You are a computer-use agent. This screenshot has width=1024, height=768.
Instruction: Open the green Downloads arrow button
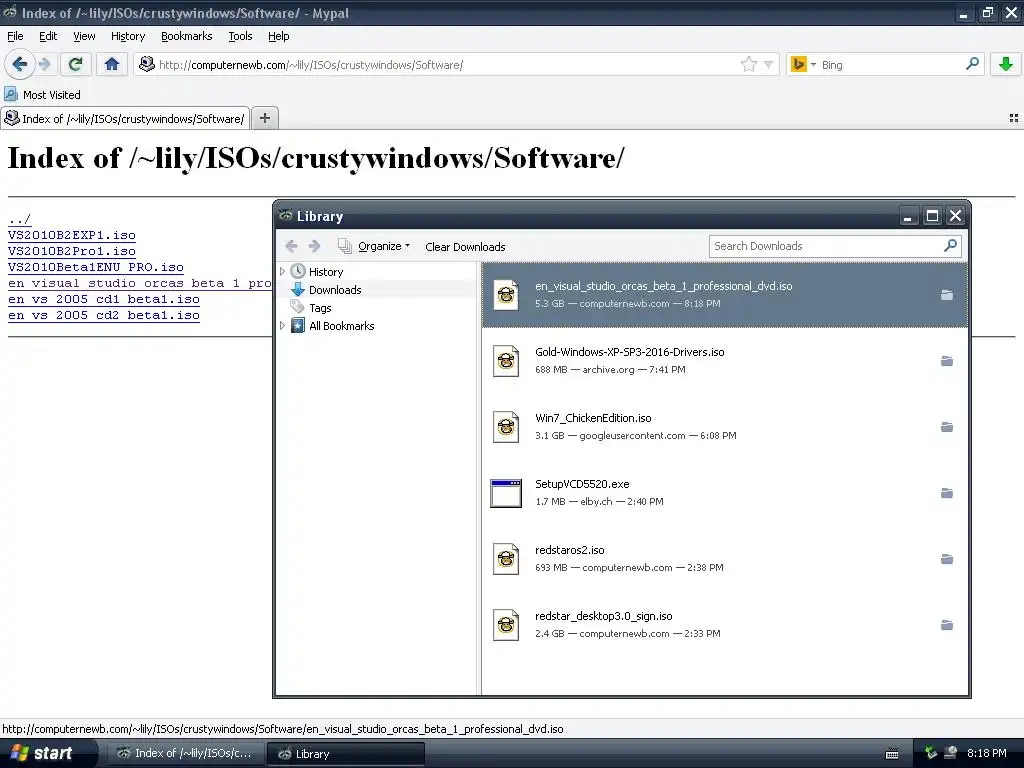click(x=1006, y=64)
